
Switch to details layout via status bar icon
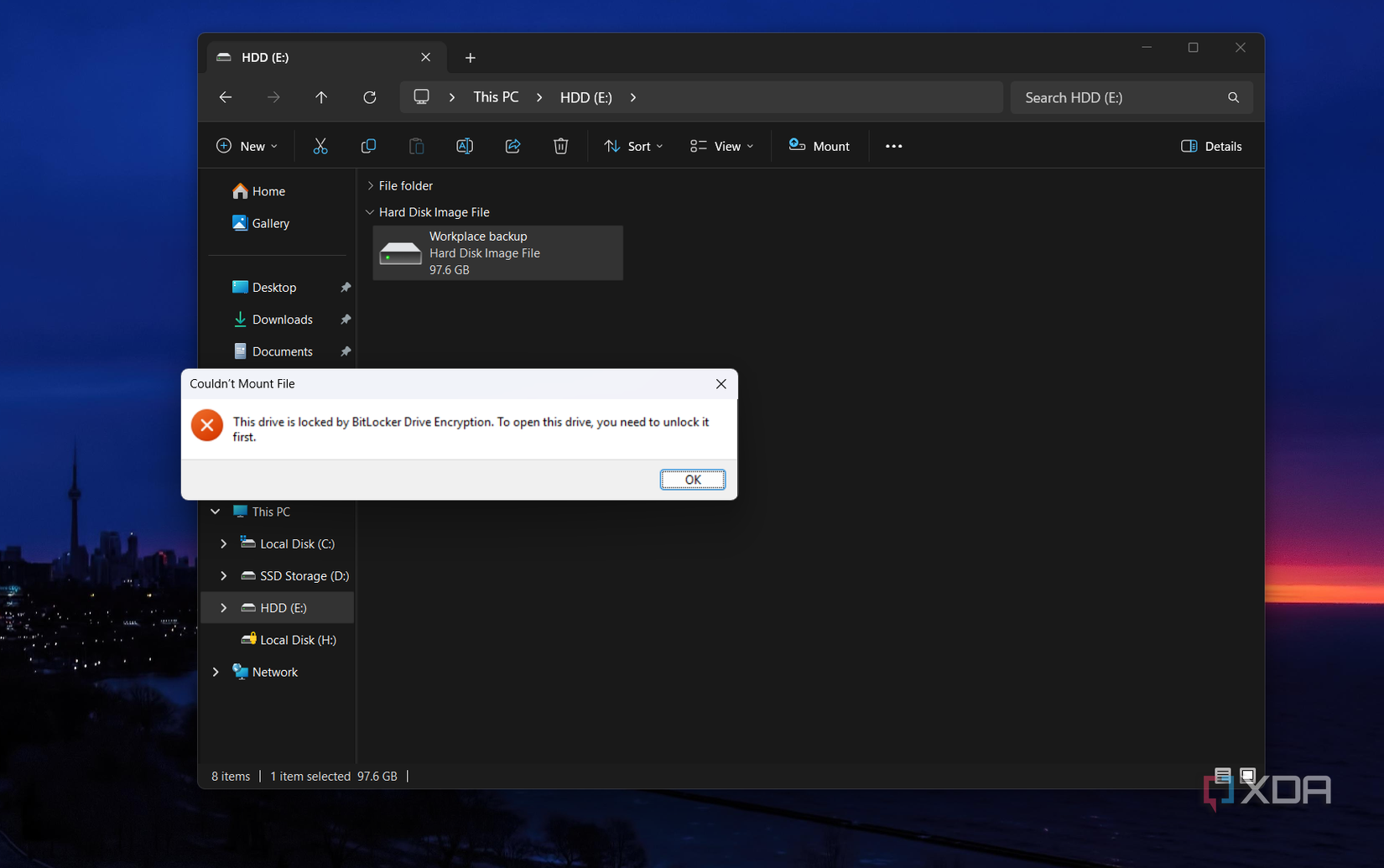[1222, 775]
